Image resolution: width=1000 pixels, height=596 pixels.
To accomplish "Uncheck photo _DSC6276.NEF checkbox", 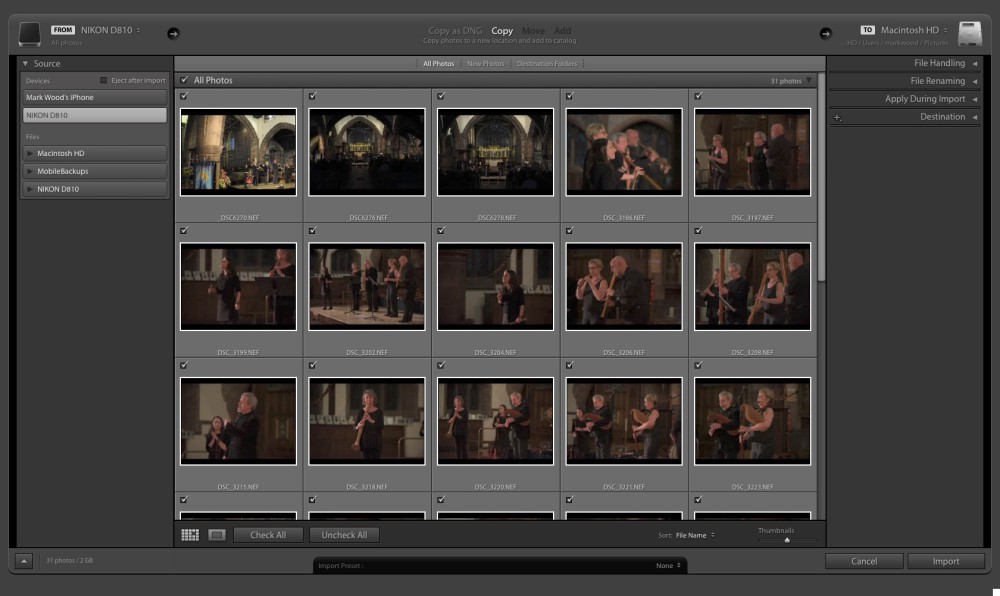I will coord(312,96).
